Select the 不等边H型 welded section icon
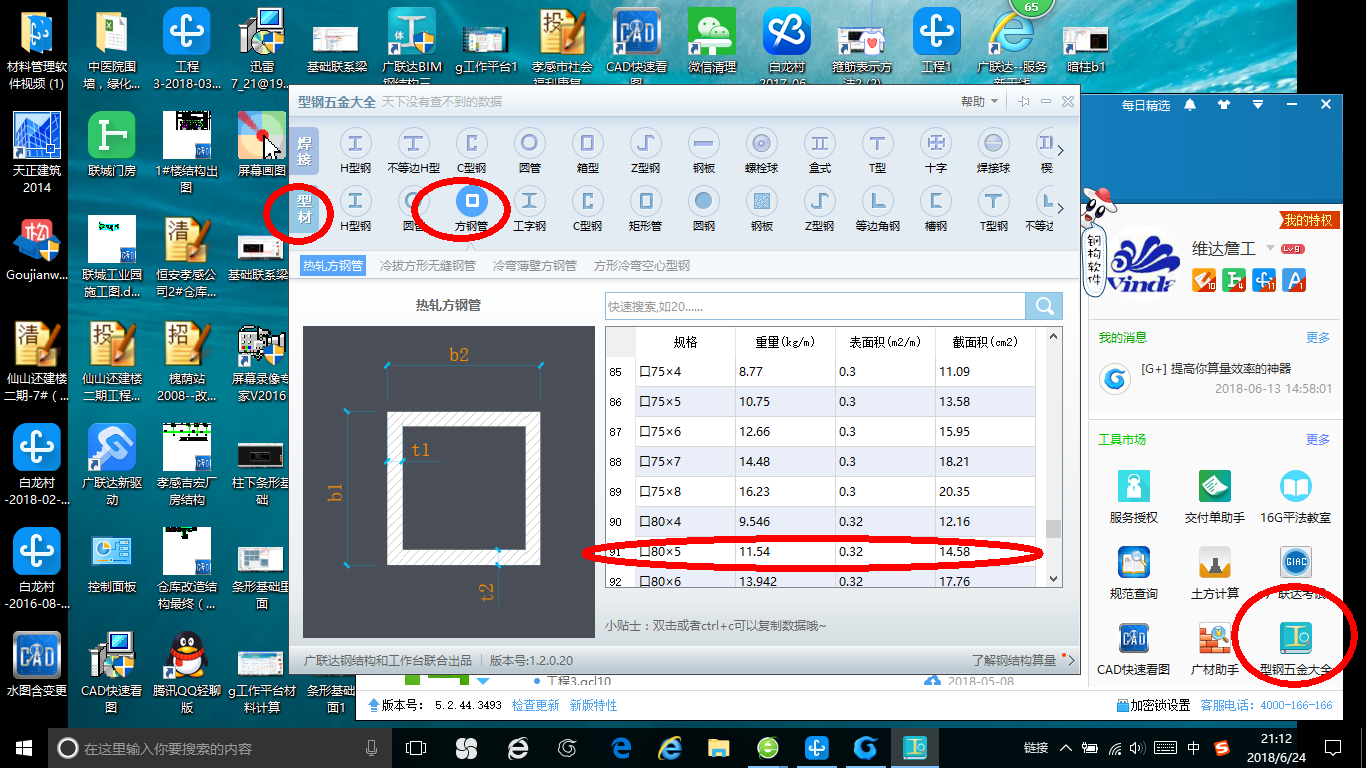 tap(413, 151)
